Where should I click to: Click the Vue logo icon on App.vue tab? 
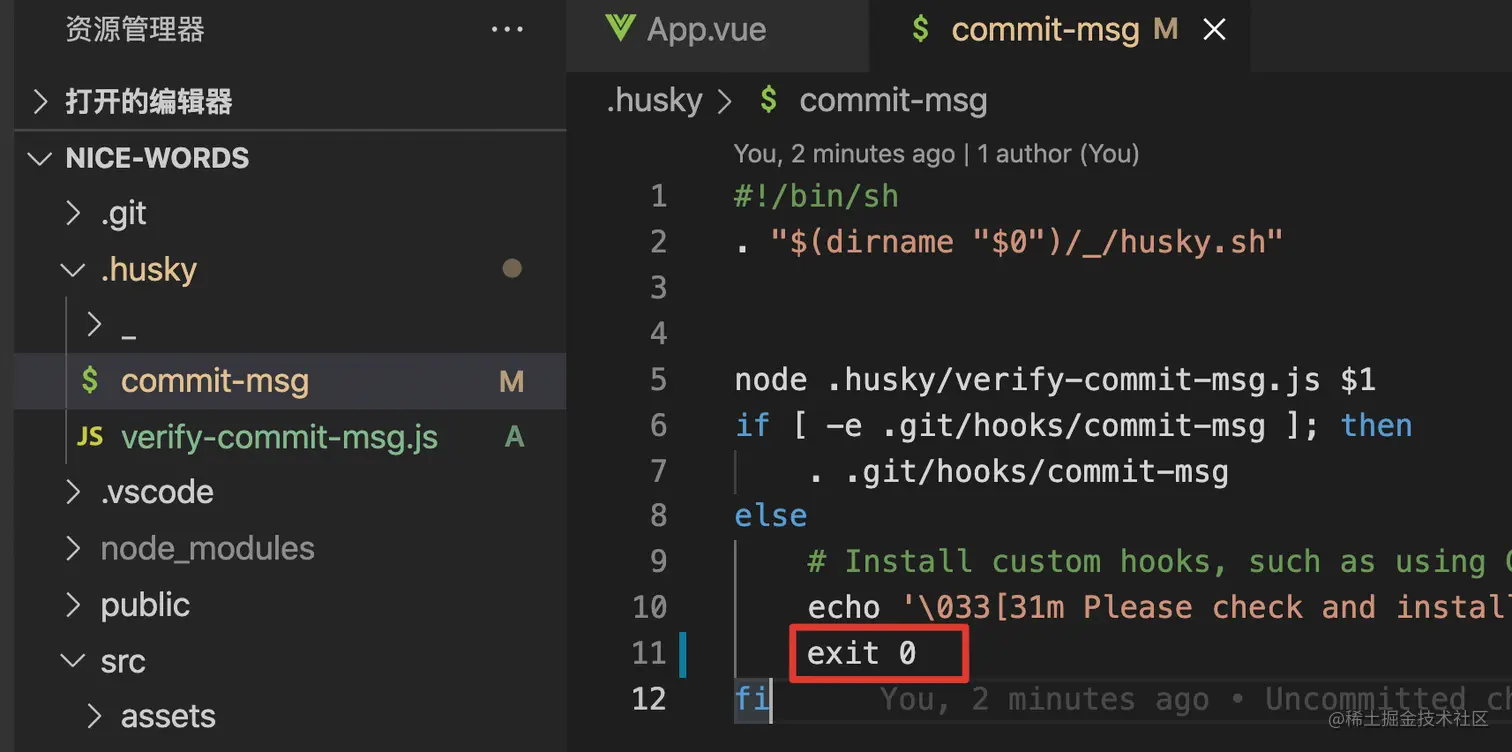pyautogui.click(x=620, y=28)
